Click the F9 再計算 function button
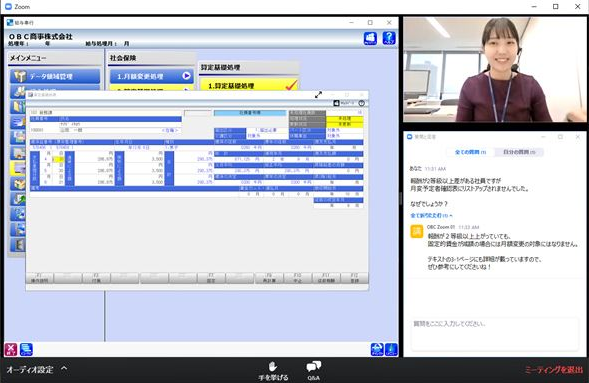The image size is (589, 383). [x=269, y=278]
